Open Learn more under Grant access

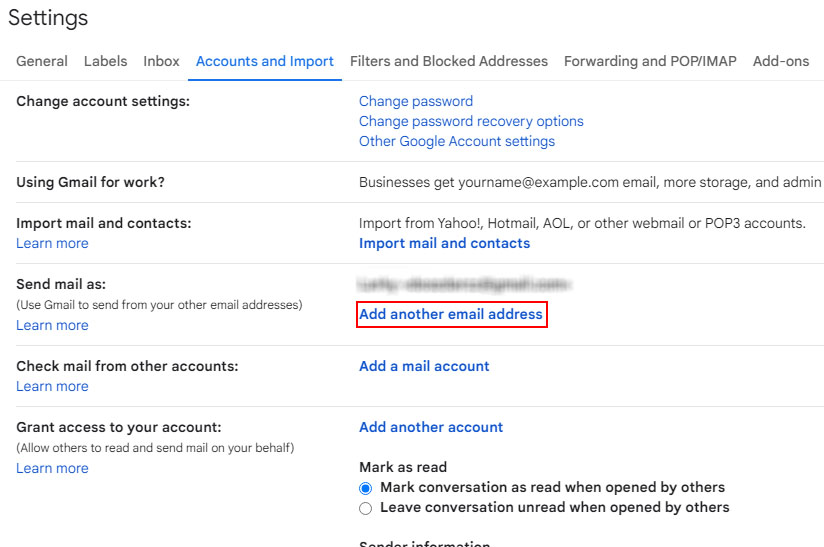52,468
